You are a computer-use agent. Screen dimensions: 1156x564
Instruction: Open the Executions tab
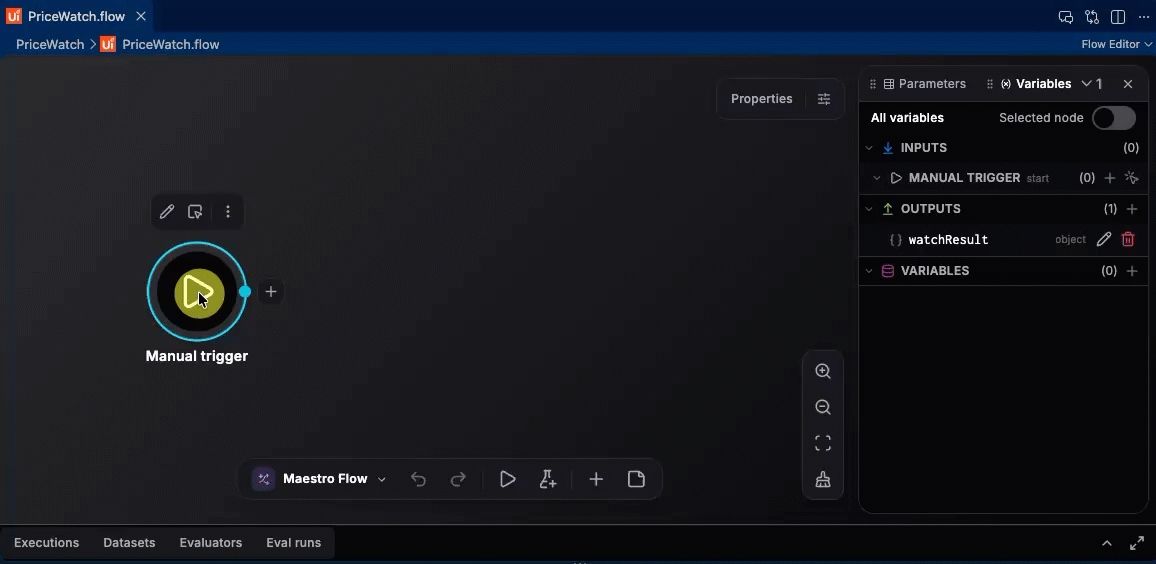46,543
